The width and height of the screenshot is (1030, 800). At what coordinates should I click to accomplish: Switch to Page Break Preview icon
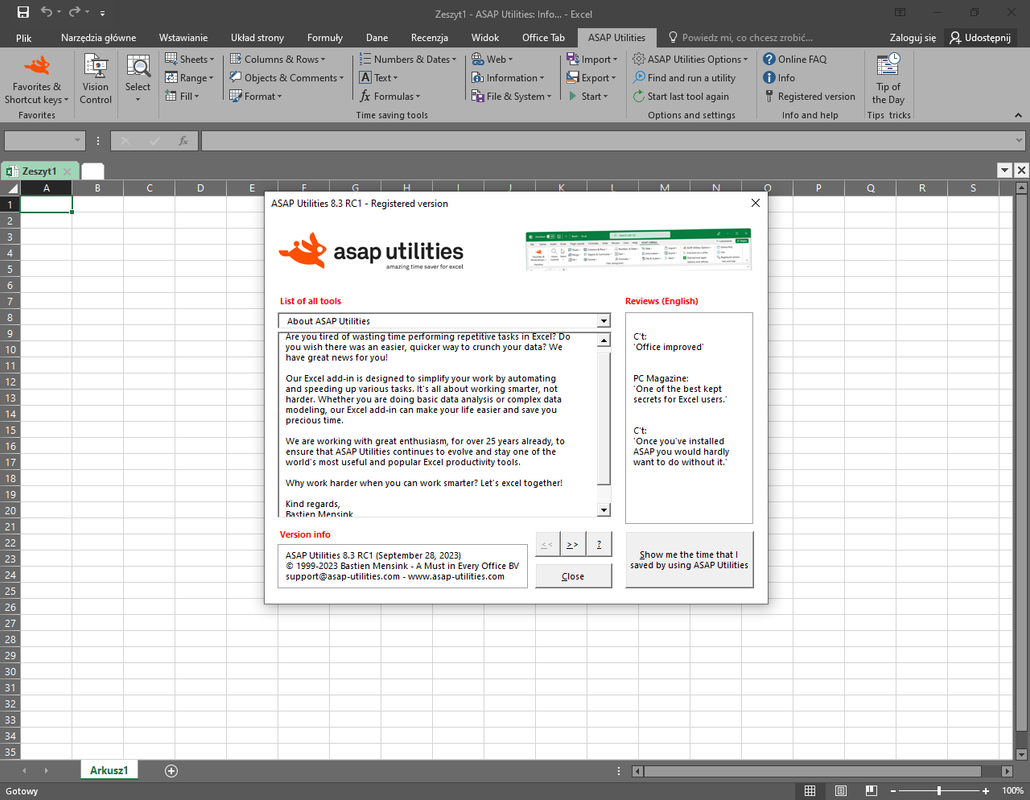click(871, 791)
